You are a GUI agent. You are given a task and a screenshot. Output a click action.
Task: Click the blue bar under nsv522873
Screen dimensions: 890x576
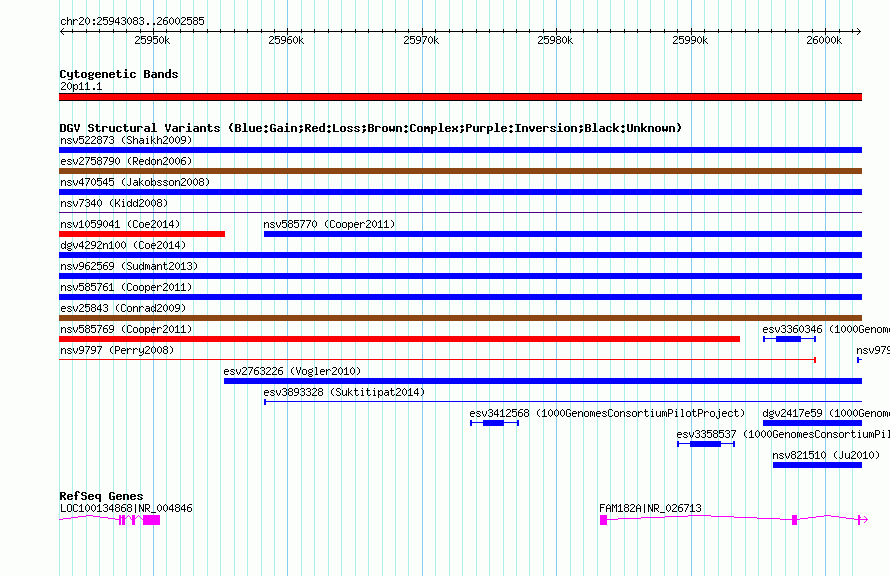[x=460, y=150]
